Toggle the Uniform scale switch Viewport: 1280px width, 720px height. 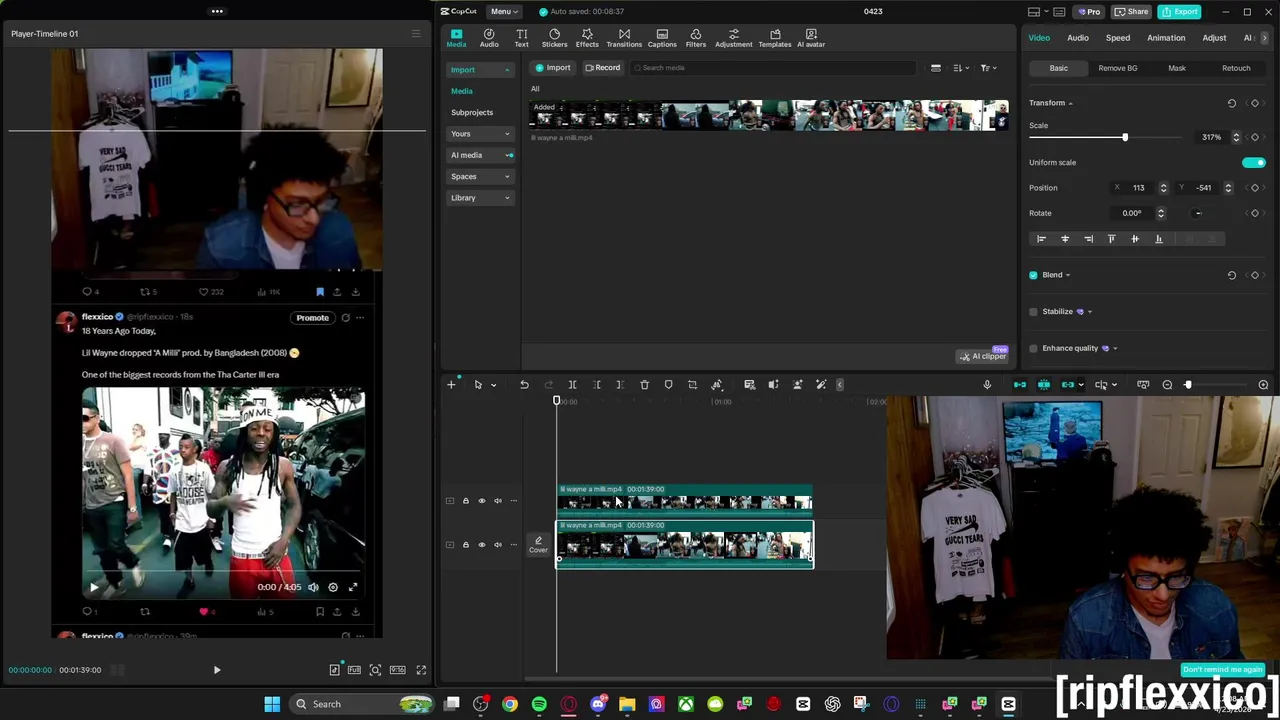click(1254, 162)
